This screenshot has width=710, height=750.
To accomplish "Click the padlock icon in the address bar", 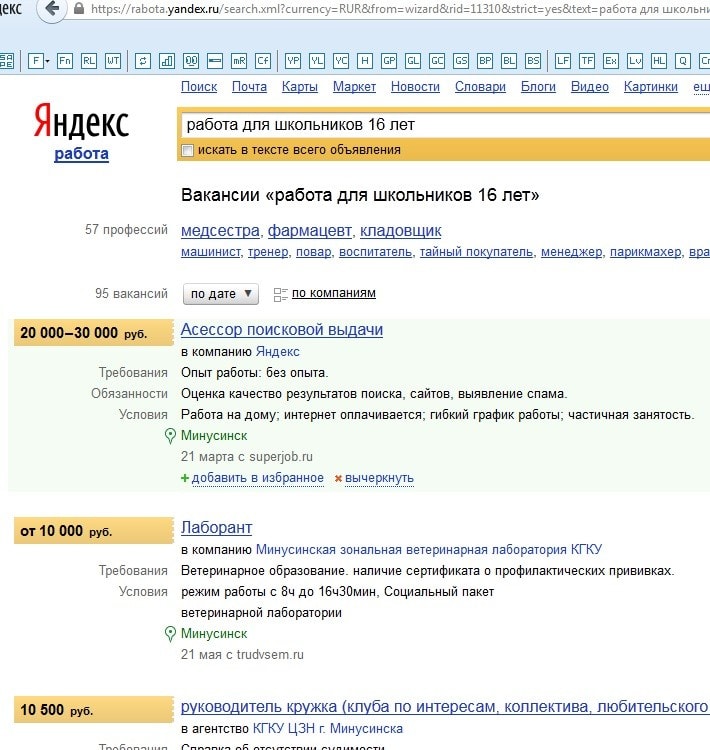I will point(79,9).
